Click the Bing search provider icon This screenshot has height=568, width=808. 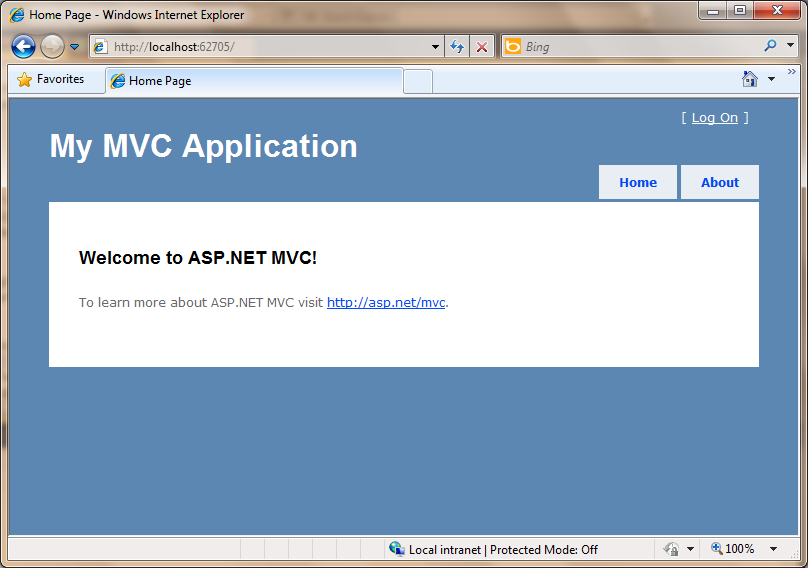513,46
